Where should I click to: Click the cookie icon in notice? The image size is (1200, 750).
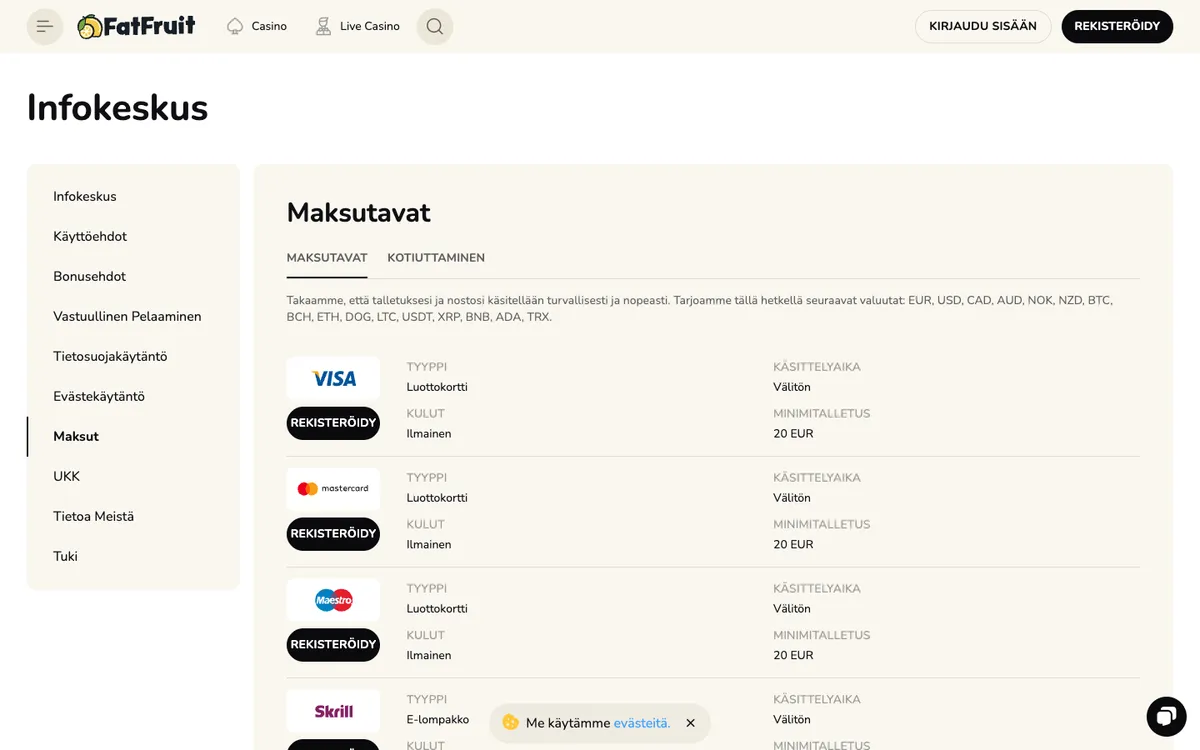pos(511,722)
